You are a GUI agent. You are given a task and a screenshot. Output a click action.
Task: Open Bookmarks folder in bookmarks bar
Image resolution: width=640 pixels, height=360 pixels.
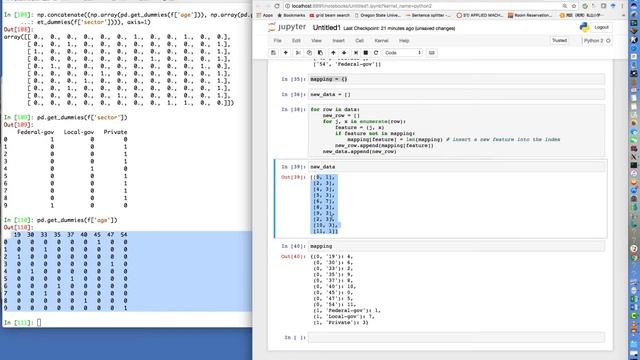(291, 15)
